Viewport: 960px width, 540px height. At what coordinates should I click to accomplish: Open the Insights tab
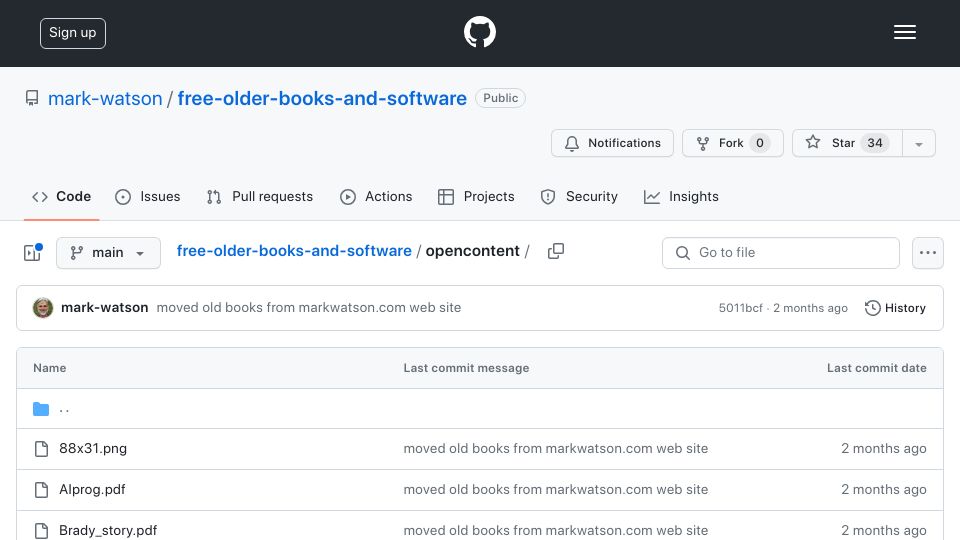click(x=681, y=197)
